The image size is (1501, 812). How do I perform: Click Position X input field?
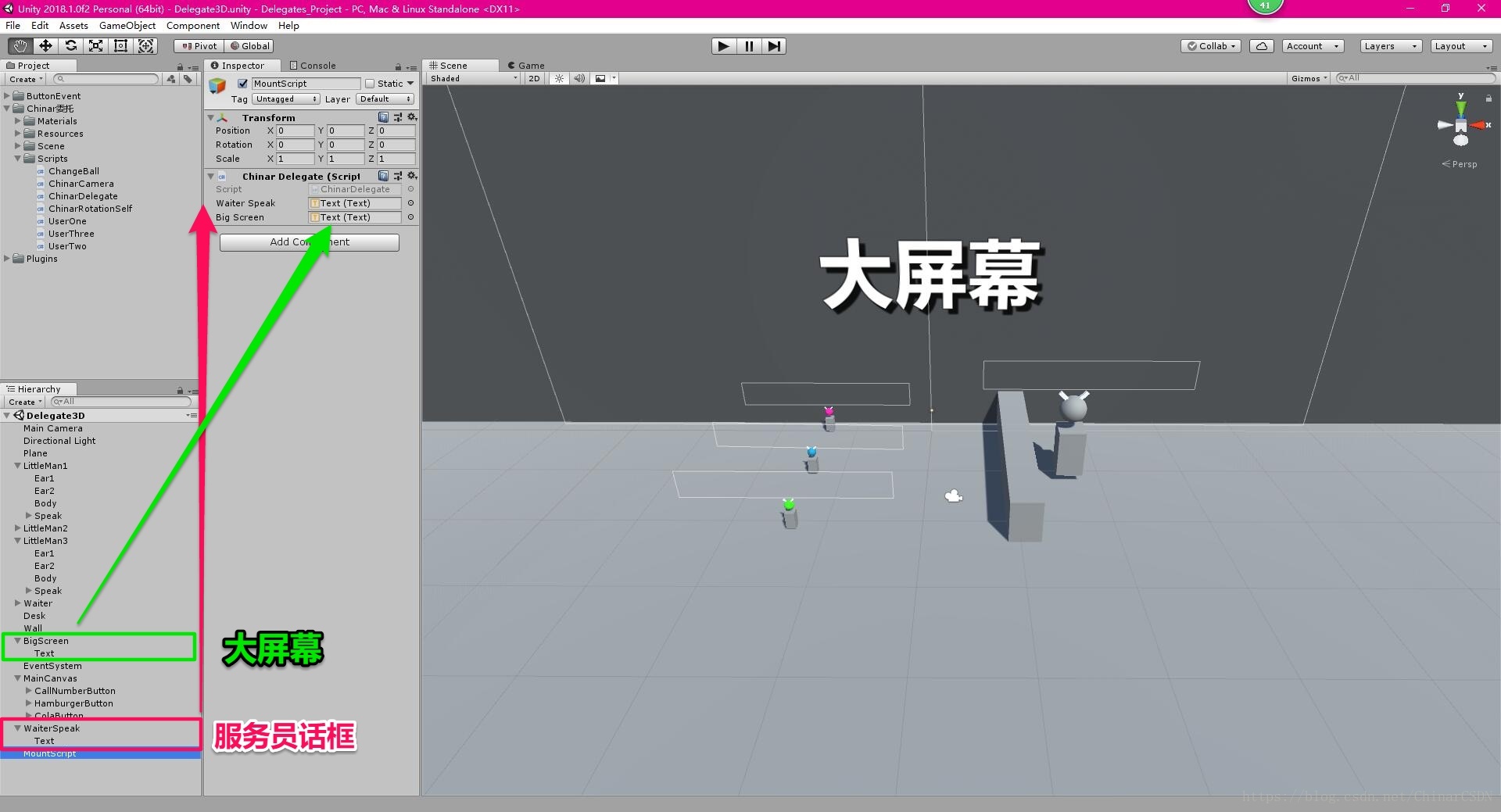click(x=295, y=131)
